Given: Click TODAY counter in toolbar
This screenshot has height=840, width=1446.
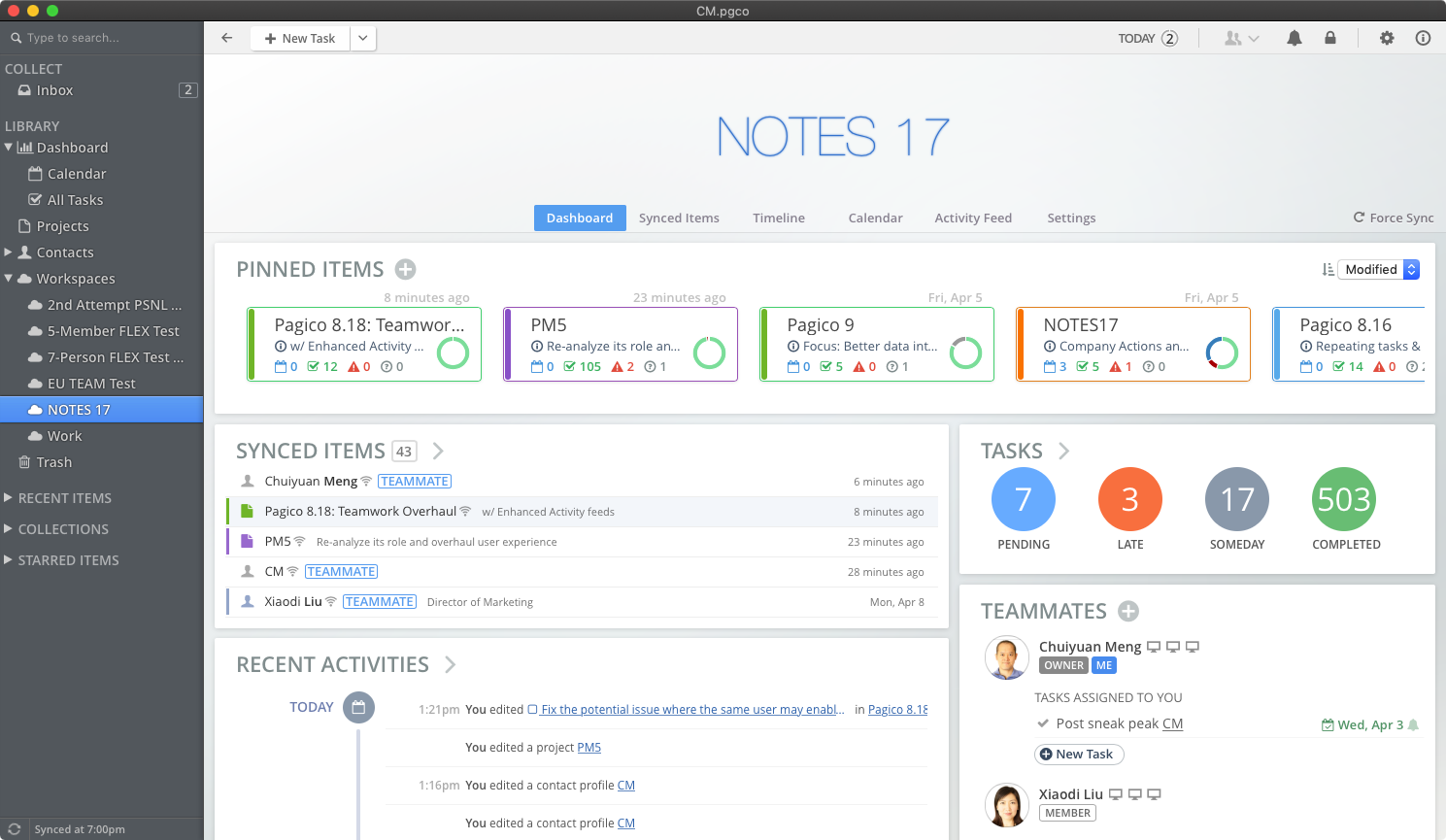Looking at the screenshot, I should click(x=1148, y=38).
